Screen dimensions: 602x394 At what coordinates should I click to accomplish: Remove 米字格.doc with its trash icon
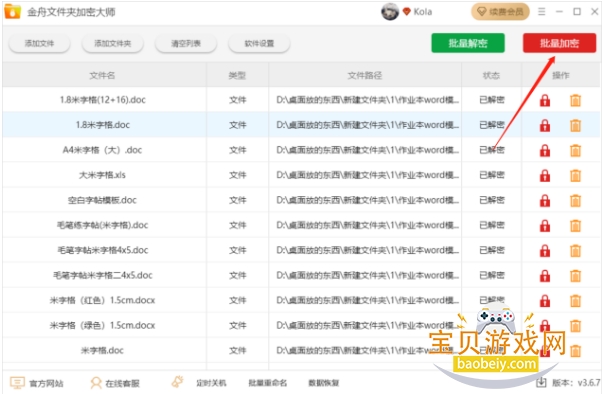(x=575, y=351)
